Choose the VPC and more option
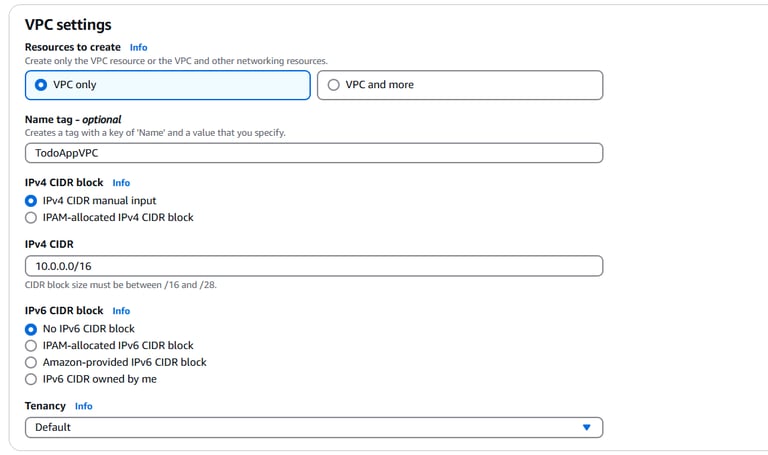This screenshot has height=455, width=768. click(333, 85)
